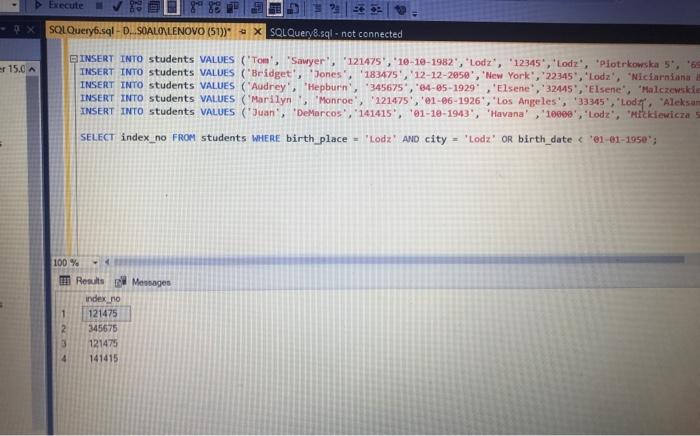Select result cell 345675
The width and height of the screenshot is (700, 436).
pyautogui.click(x=103, y=328)
